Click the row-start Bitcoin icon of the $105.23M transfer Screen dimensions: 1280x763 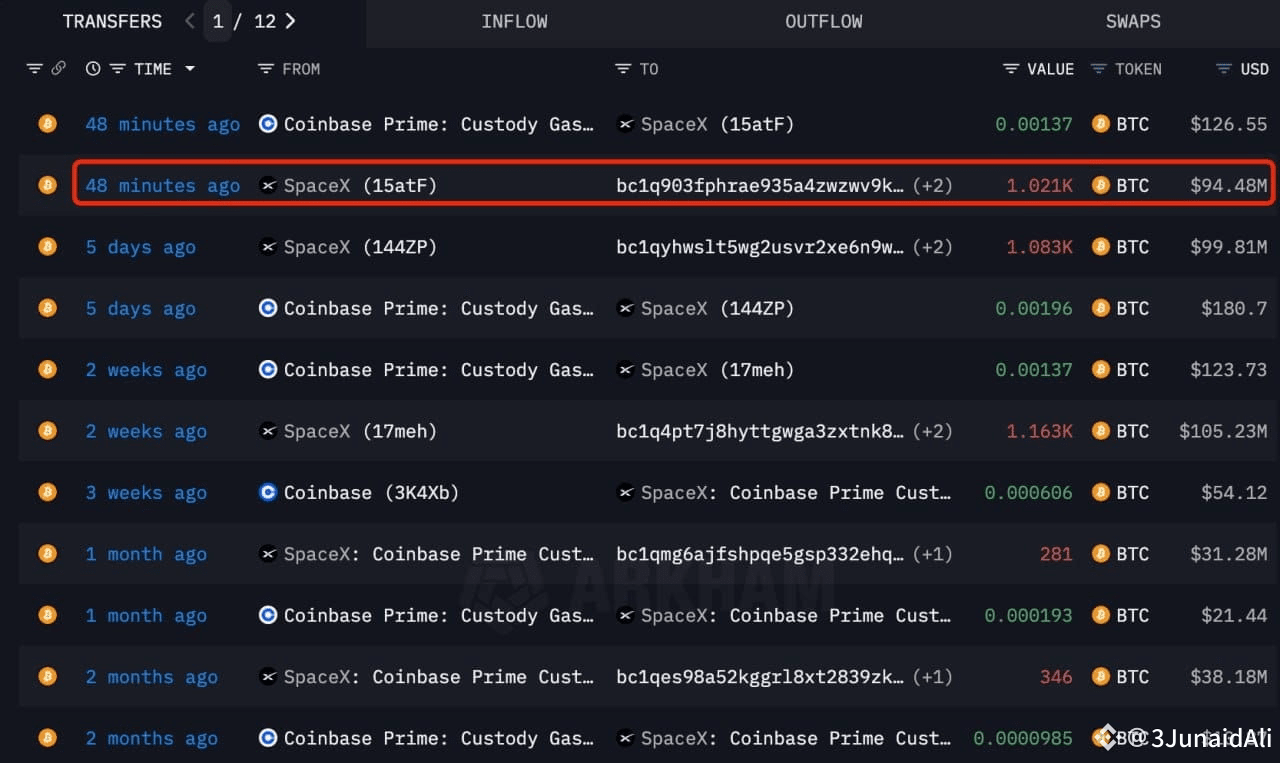tap(47, 431)
